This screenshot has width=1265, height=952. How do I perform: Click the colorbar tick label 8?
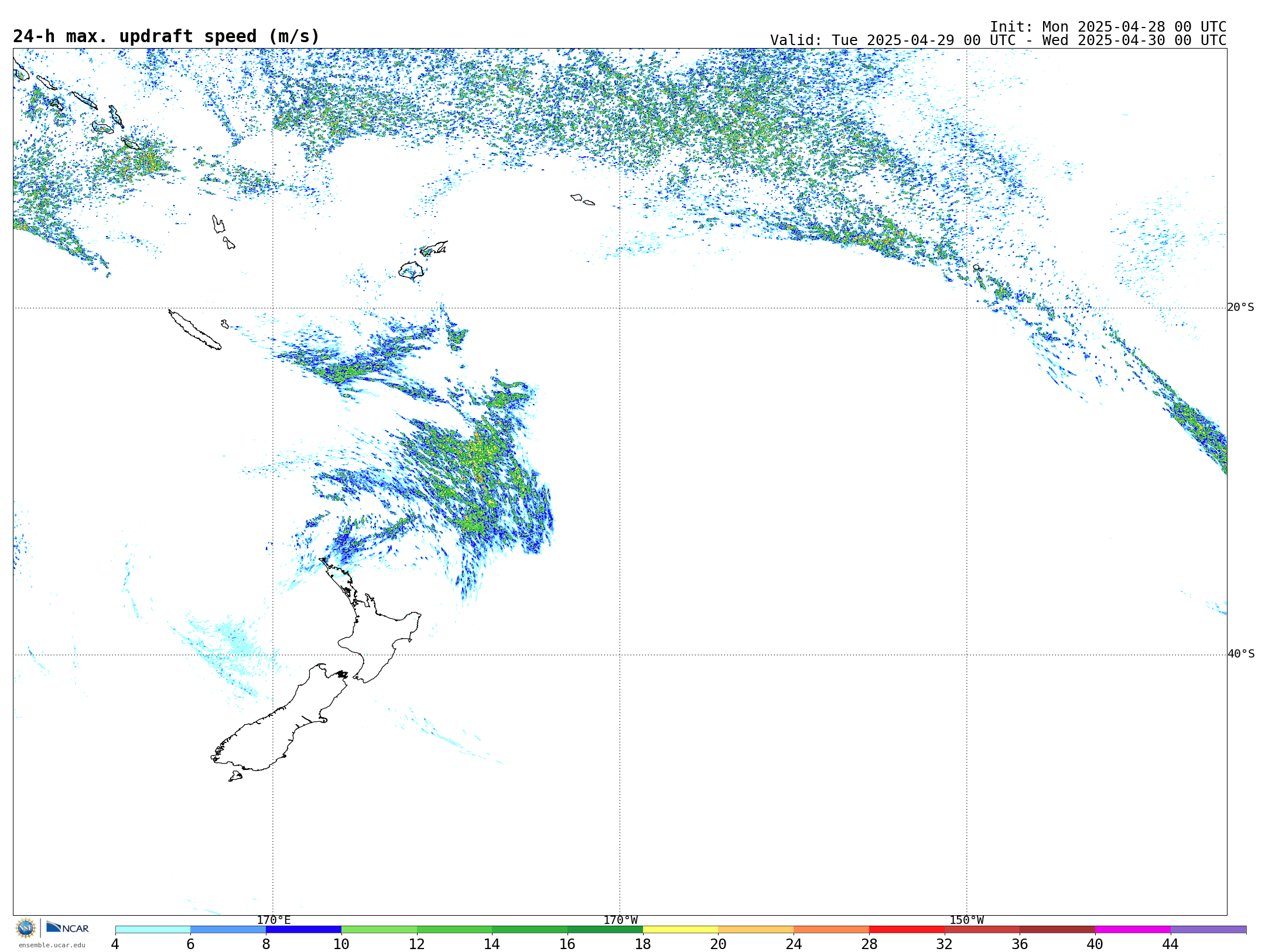tap(266, 944)
